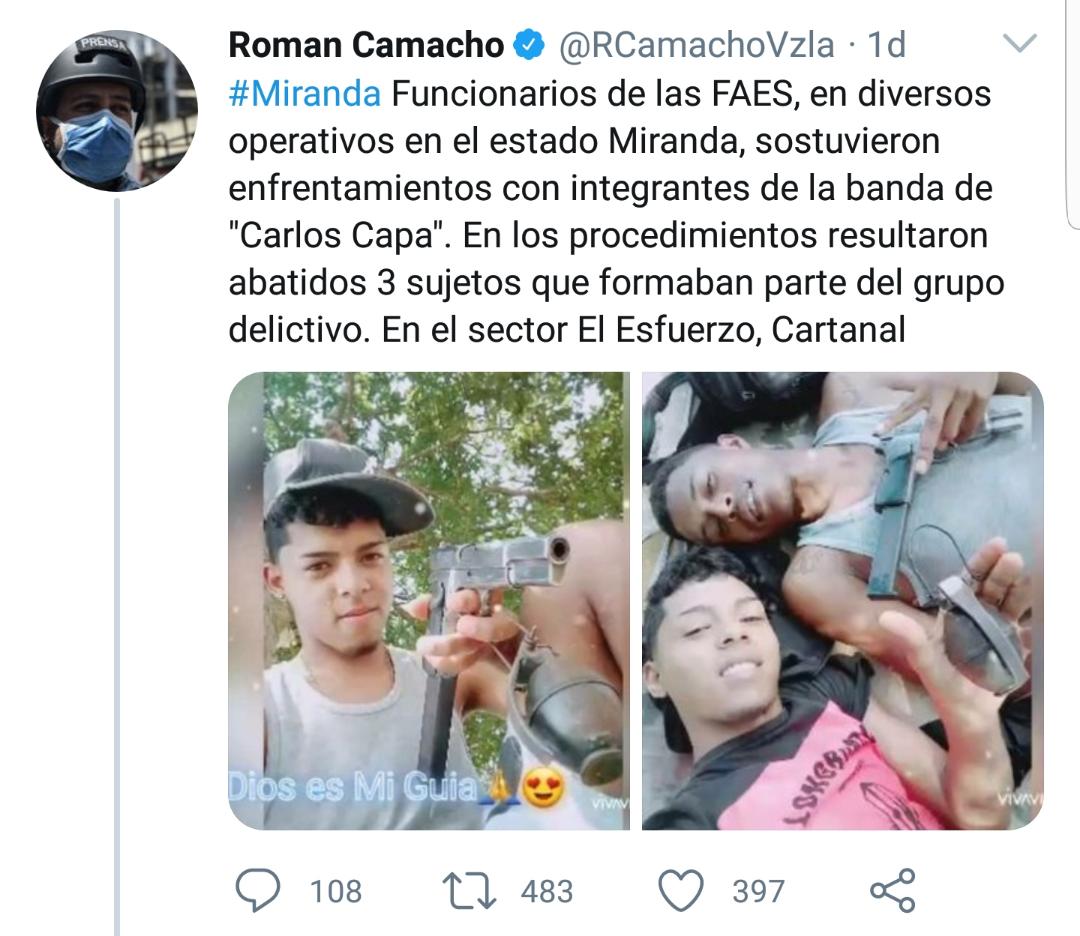Screen dimensions: 1080x936
Task: Click the "Dios es Mi Guia" caption overlay
Action: click(353, 787)
